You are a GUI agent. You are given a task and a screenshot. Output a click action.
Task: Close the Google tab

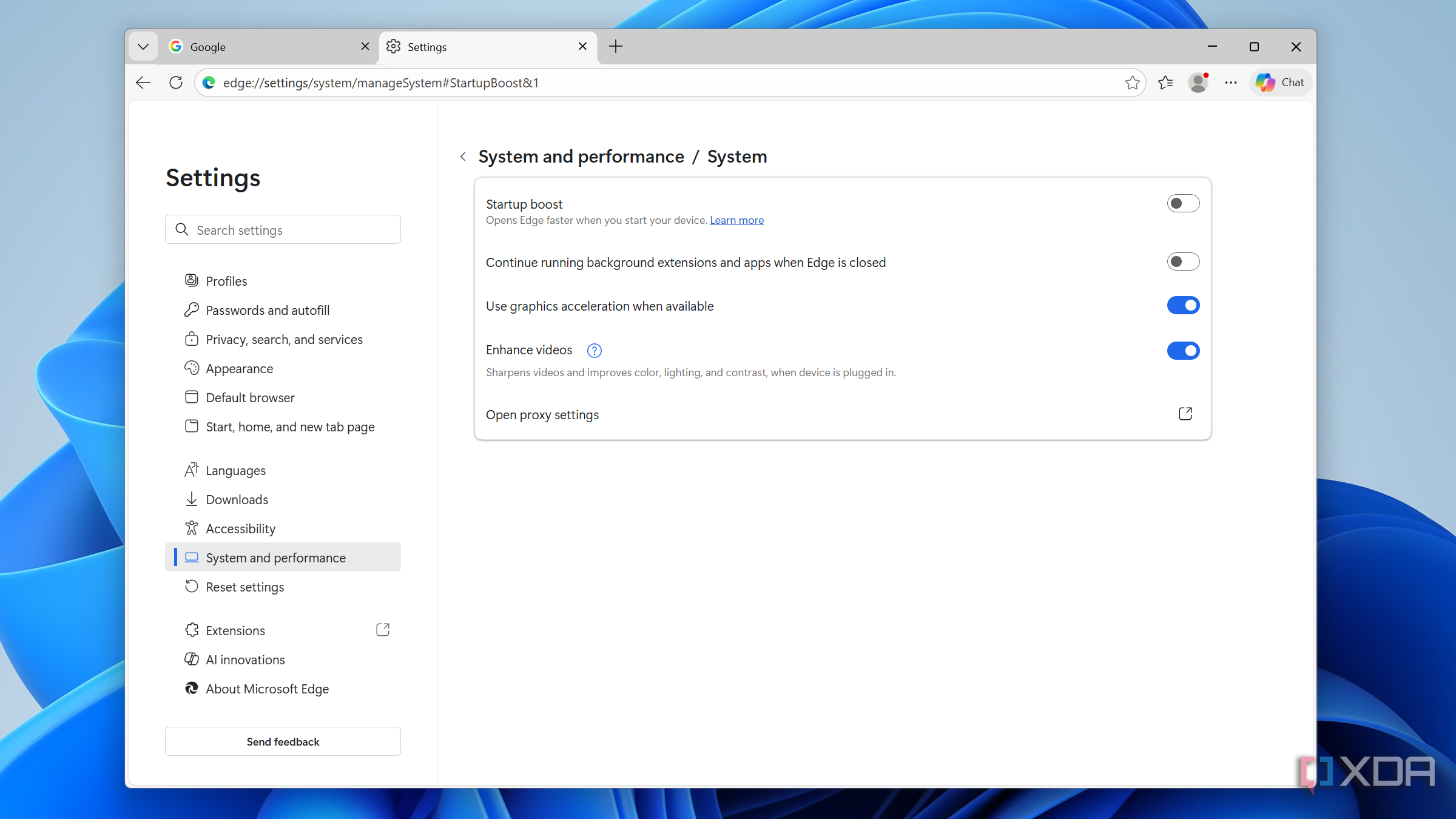365,47
